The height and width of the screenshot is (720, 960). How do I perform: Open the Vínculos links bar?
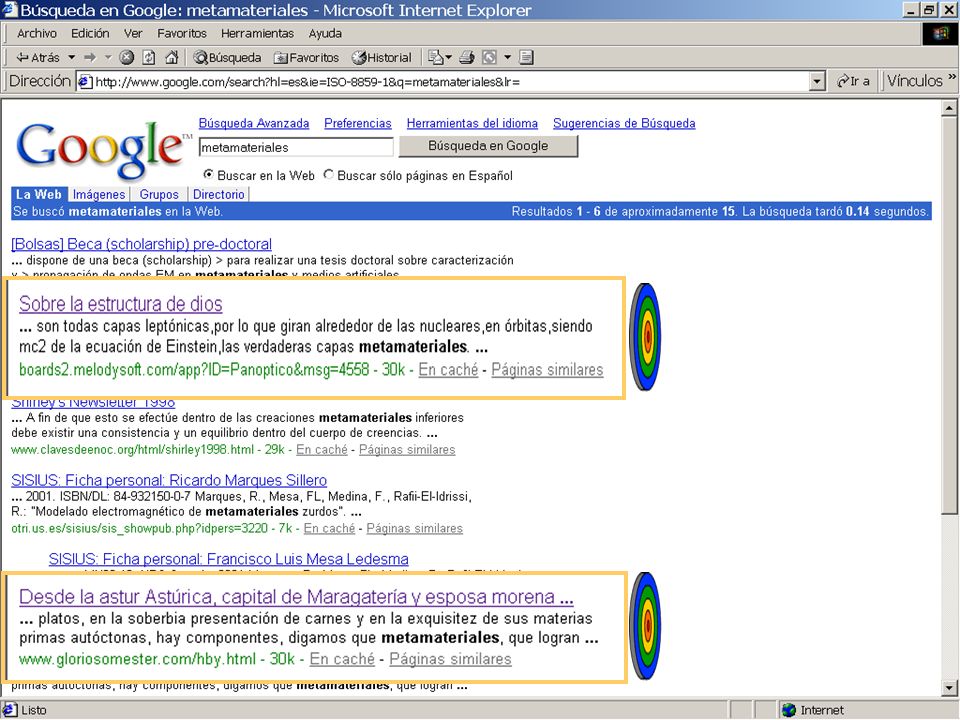pyautogui.click(x=915, y=81)
